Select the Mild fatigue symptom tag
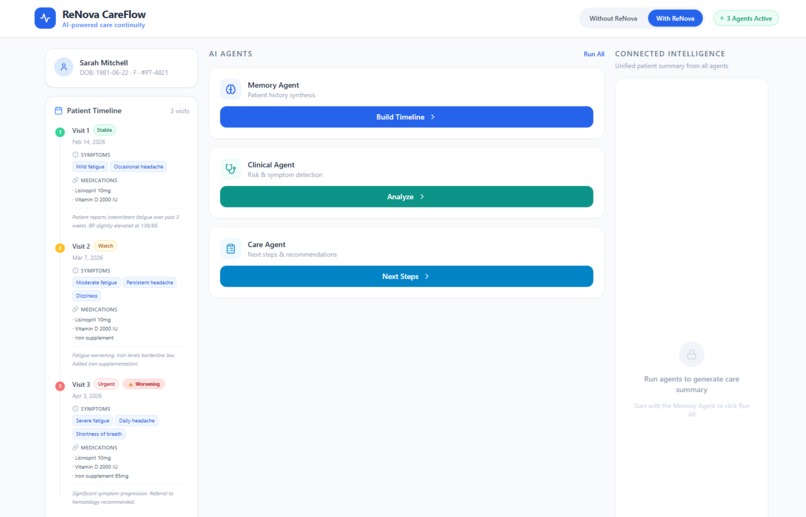 90,167
